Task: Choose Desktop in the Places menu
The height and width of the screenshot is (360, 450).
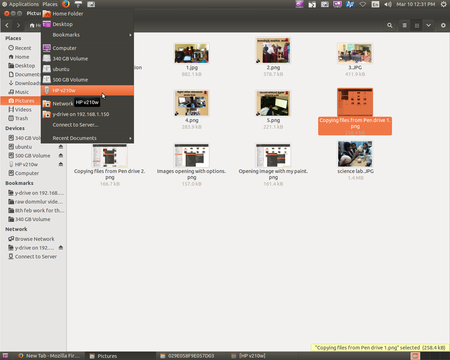Action: tap(87, 24)
